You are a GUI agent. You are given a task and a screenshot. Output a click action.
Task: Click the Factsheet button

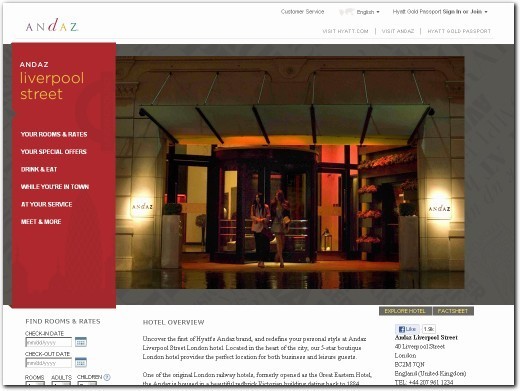[x=453, y=311]
